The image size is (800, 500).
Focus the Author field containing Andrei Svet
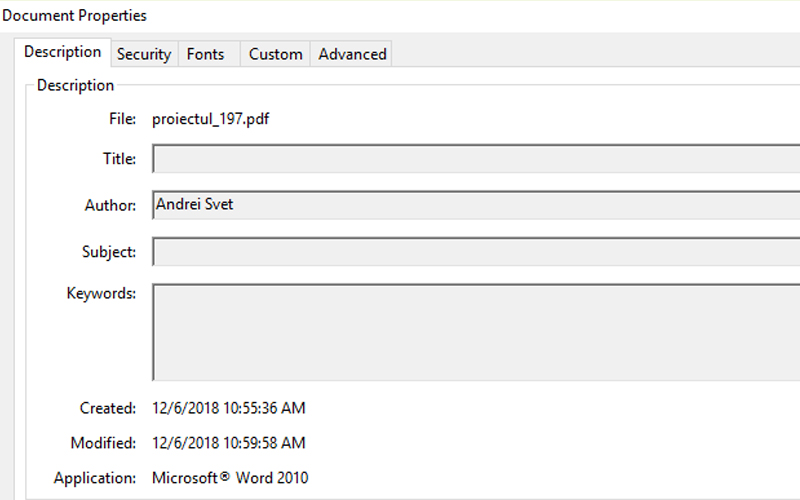[475, 205]
